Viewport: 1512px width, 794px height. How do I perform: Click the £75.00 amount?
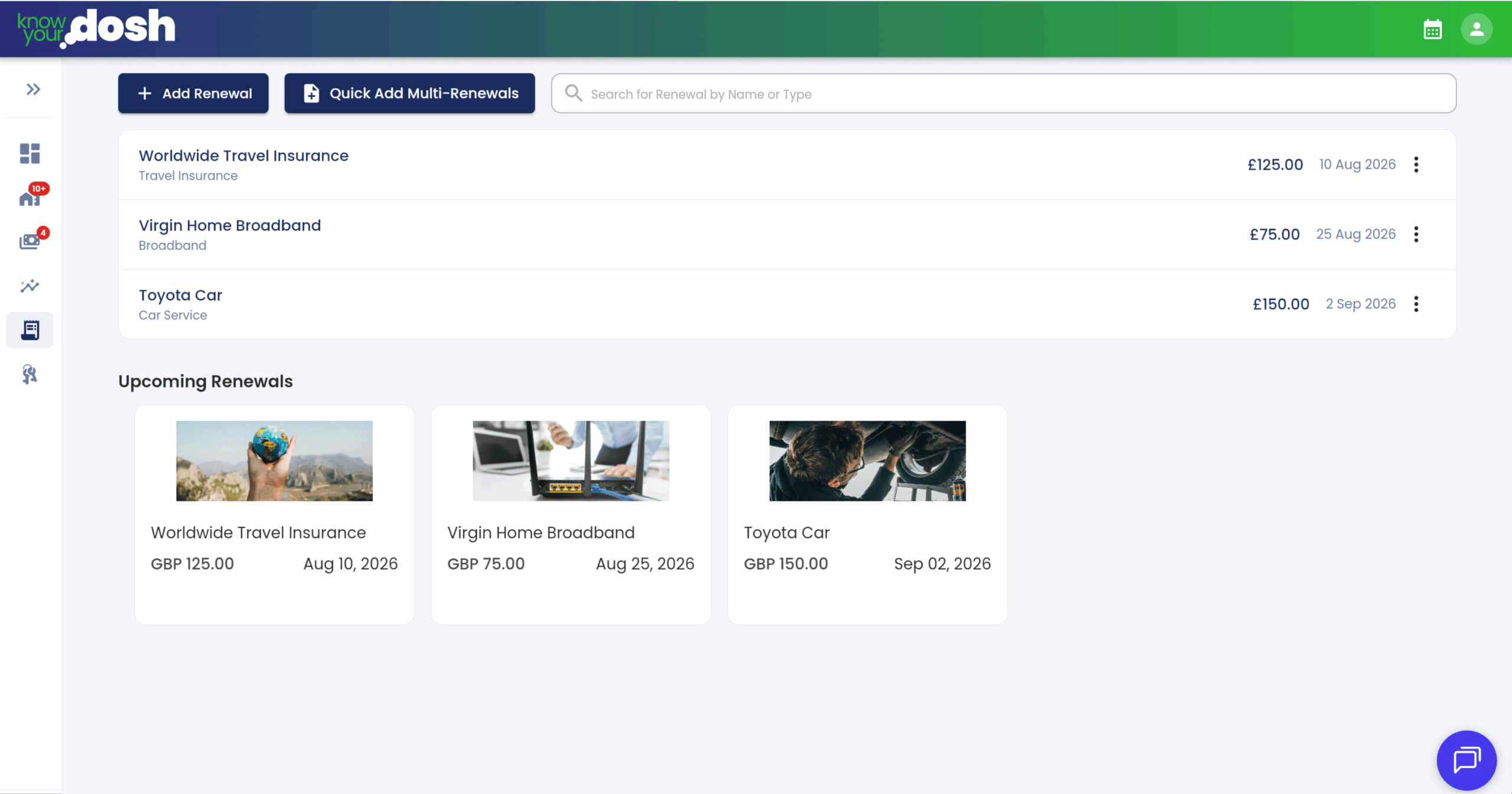pos(1275,235)
